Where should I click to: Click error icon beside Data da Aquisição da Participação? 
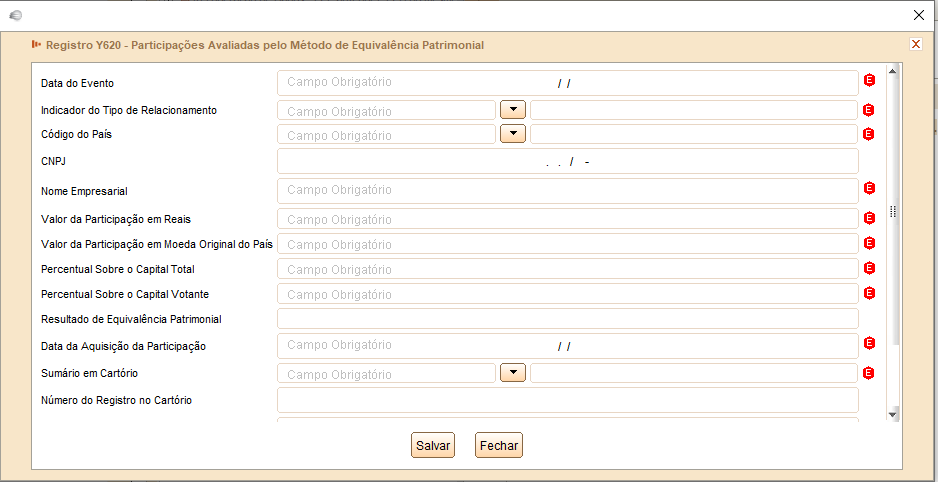coord(869,343)
